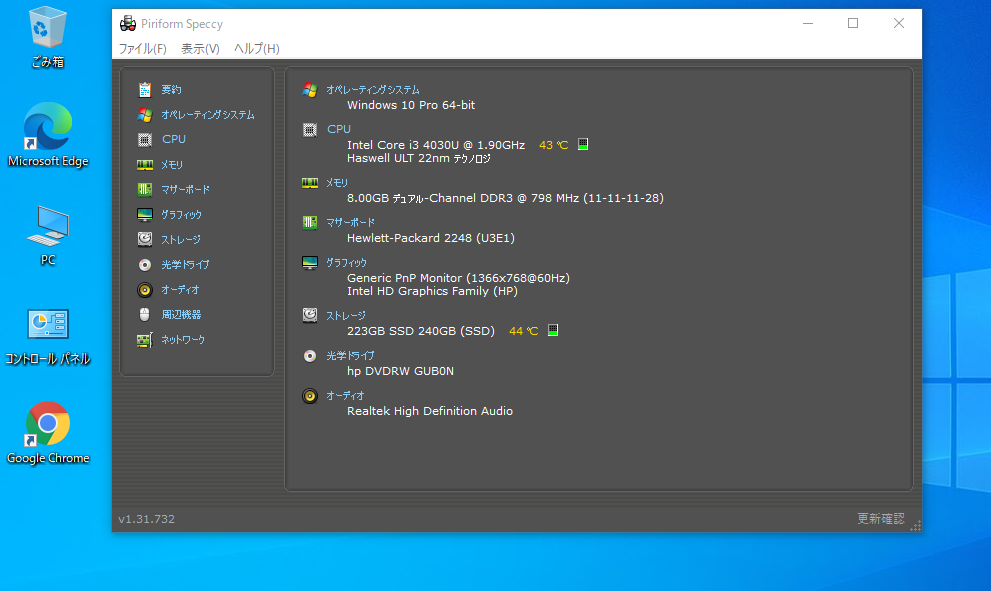The height and width of the screenshot is (591, 991).
Task: Open the ネットワーク card icon in sidebar
Action: coord(145,340)
